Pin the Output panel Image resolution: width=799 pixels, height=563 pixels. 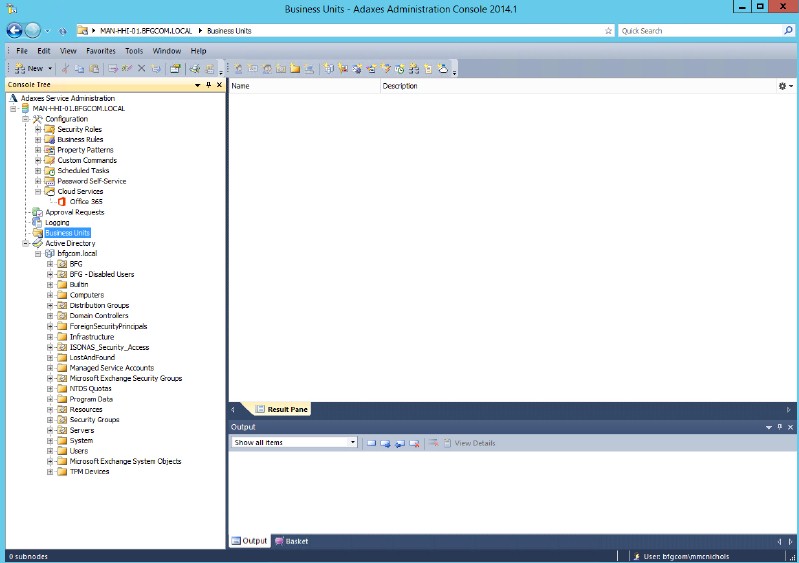click(x=780, y=427)
